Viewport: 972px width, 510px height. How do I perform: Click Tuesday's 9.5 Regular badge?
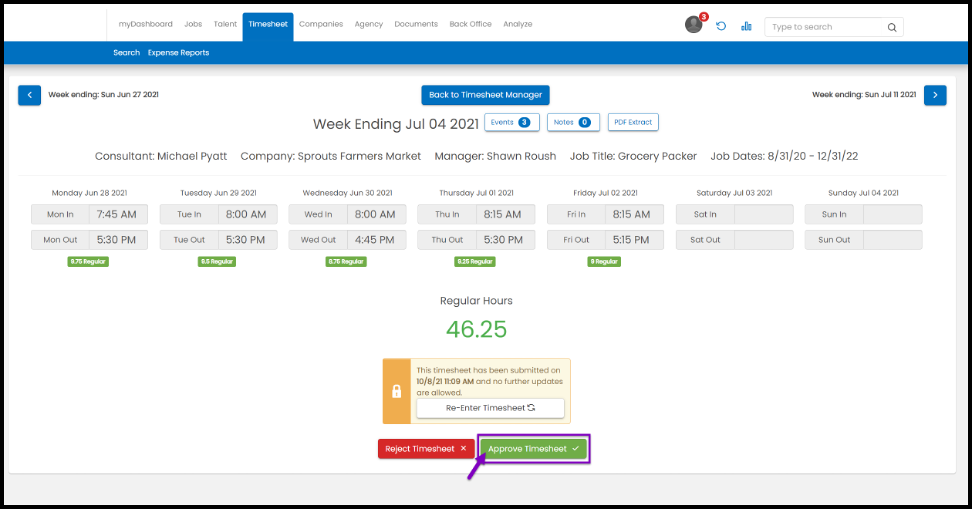(217, 262)
